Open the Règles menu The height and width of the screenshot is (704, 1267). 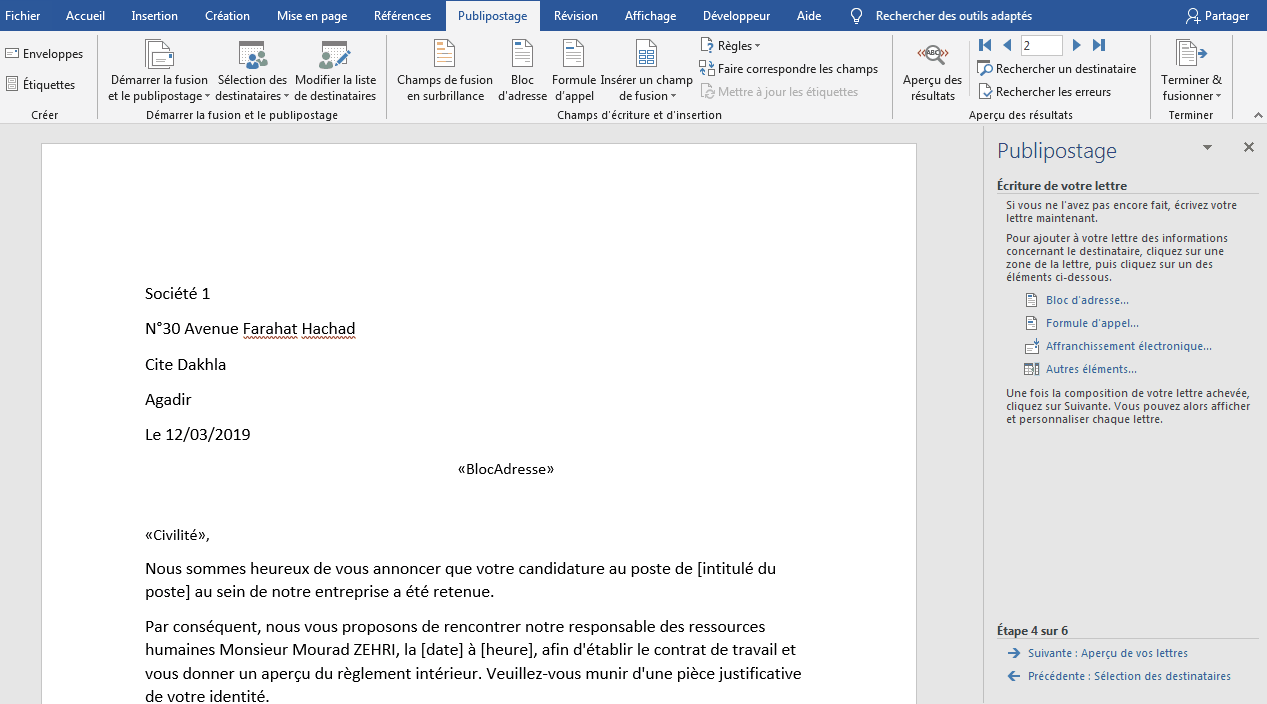(x=731, y=46)
